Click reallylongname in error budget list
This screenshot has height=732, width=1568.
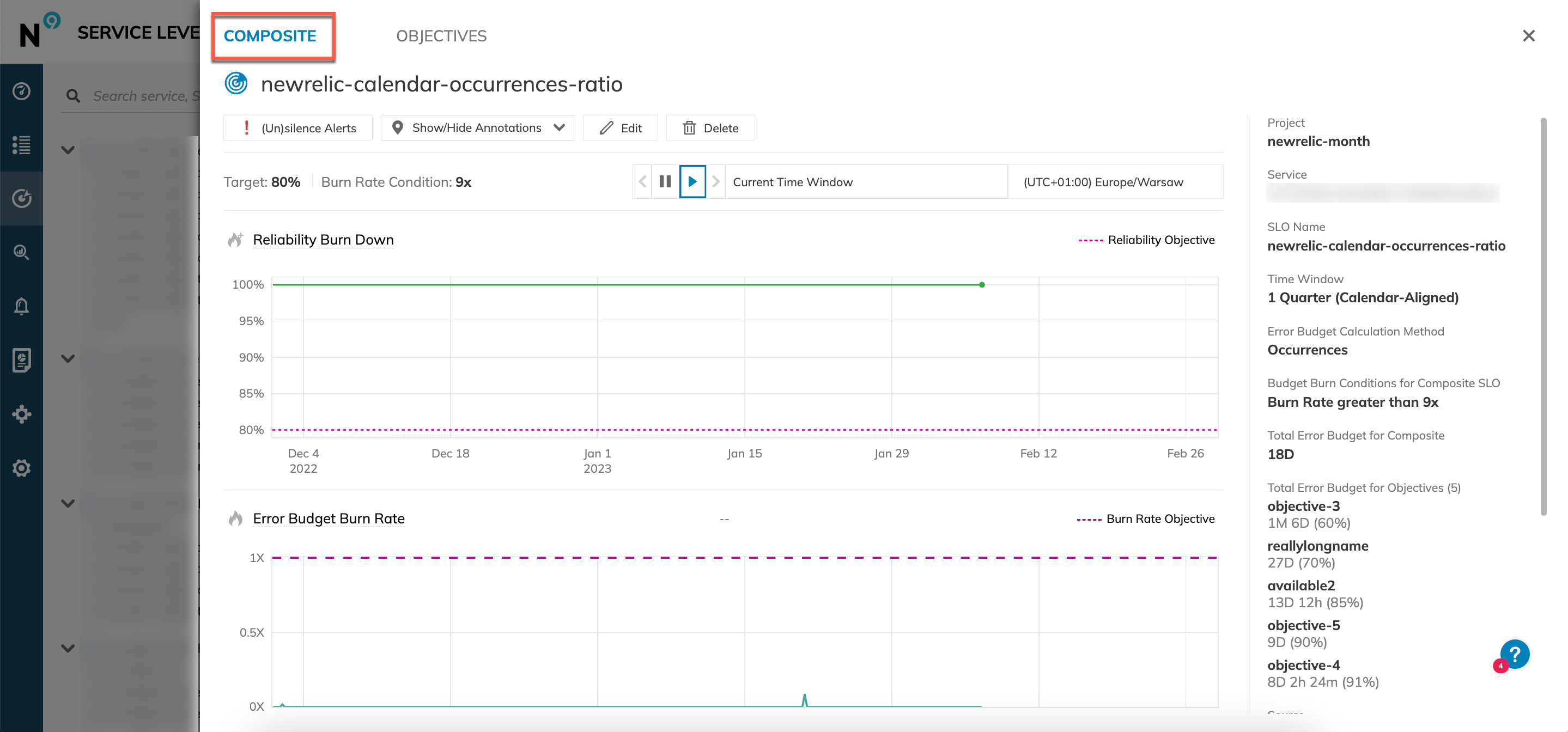1318,546
